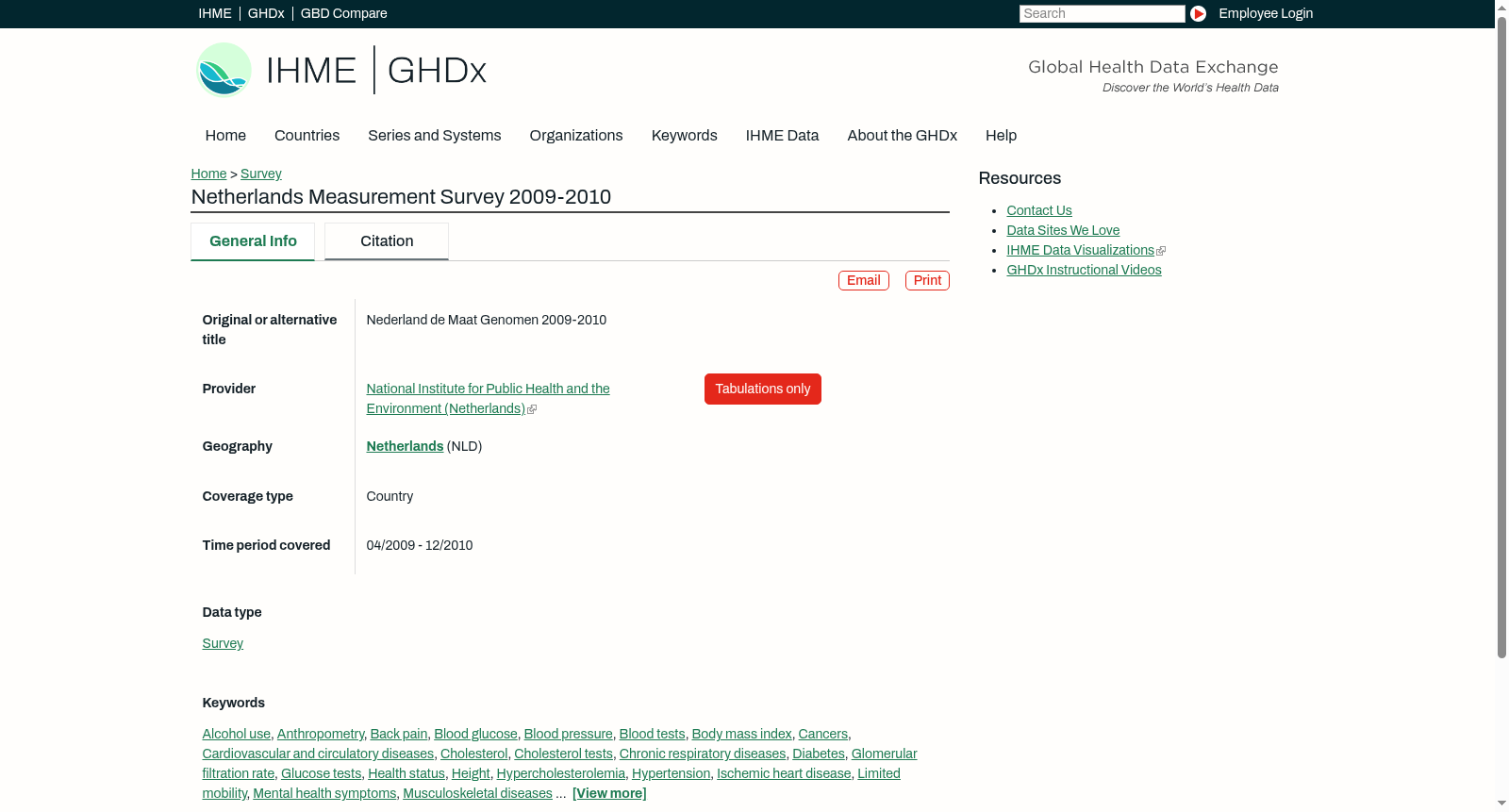Switch to the General Info tab
Viewport: 1509px width, 812px height.
click(253, 241)
